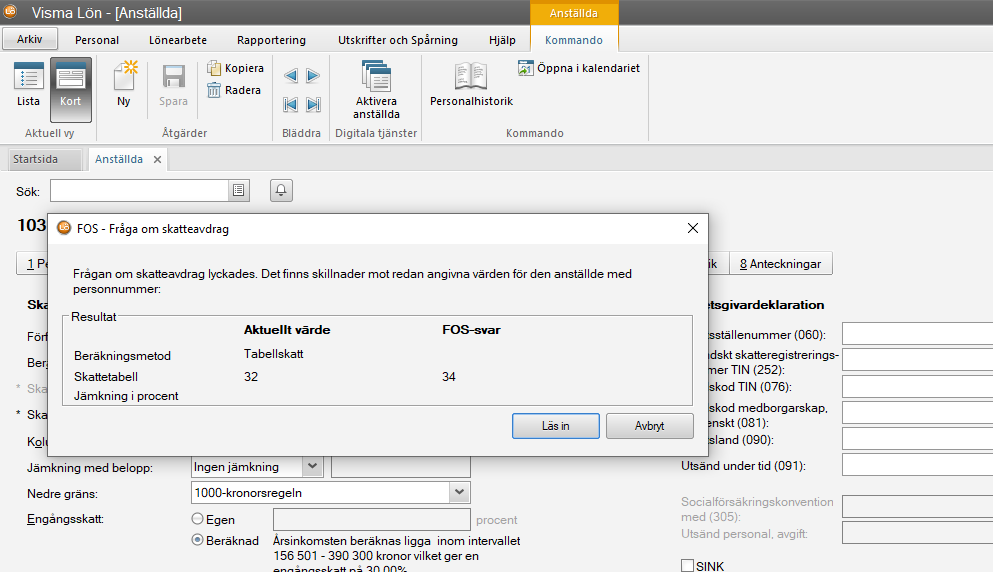Click the Jämkning i procent label
This screenshot has width=993, height=572.
pyautogui.click(x=126, y=396)
